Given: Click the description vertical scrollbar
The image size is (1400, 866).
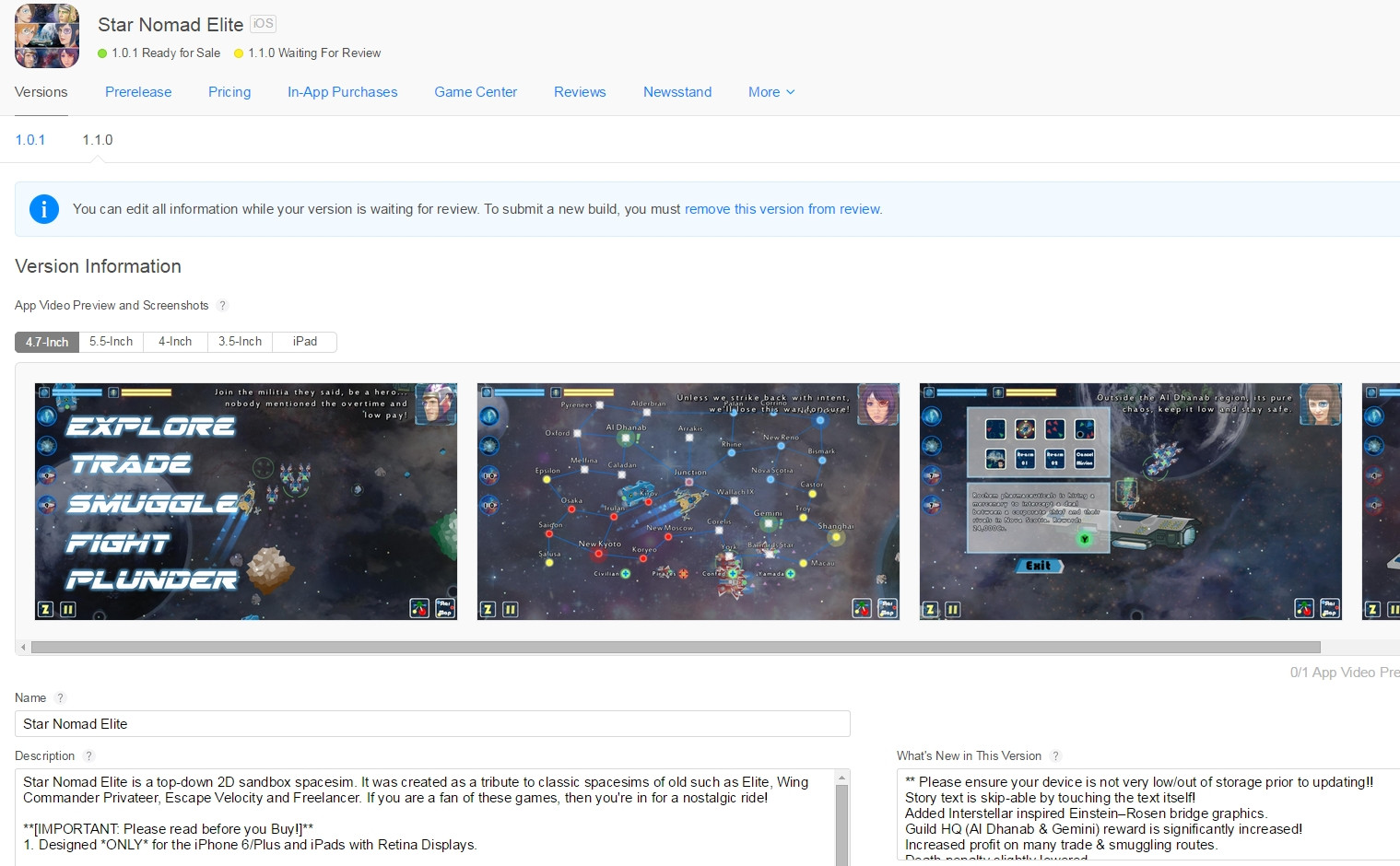Looking at the screenshot, I should point(841,826).
